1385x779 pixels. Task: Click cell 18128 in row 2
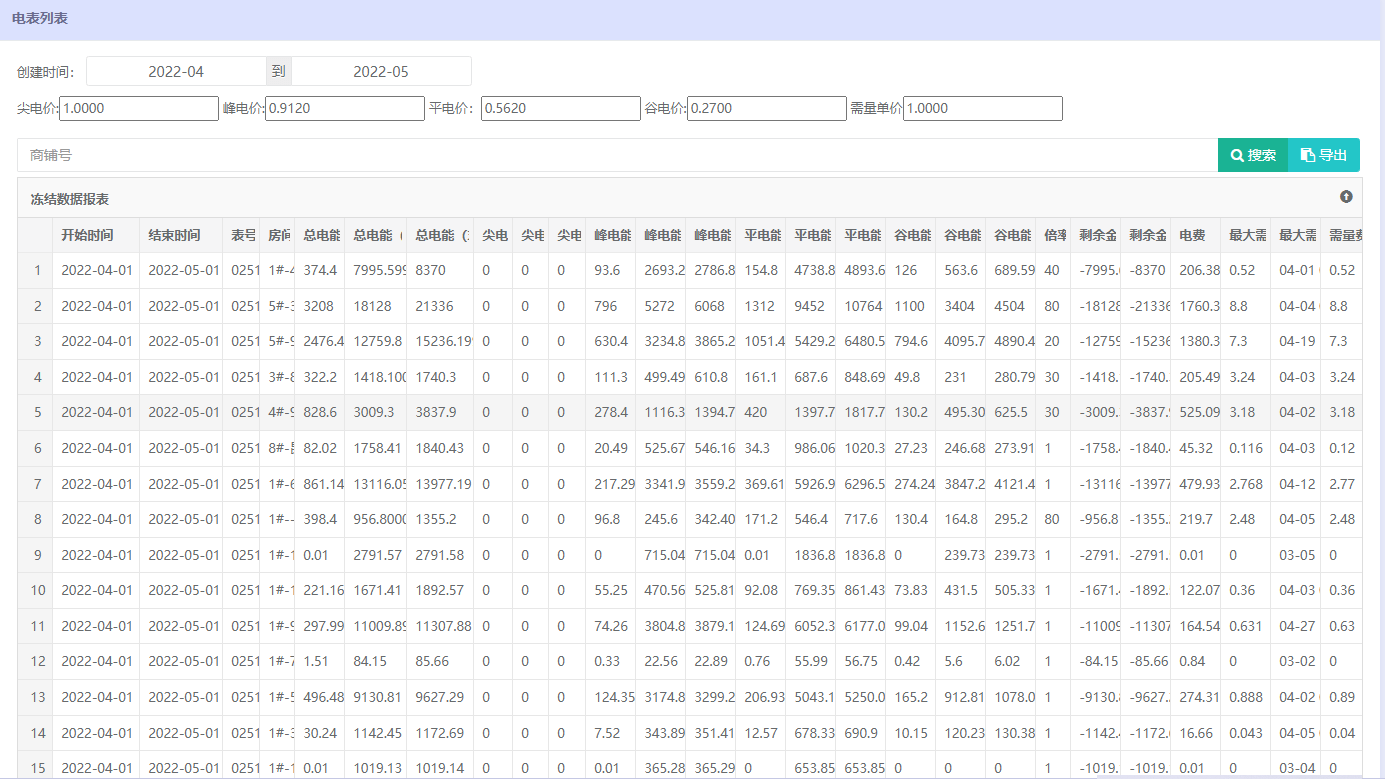click(x=375, y=306)
